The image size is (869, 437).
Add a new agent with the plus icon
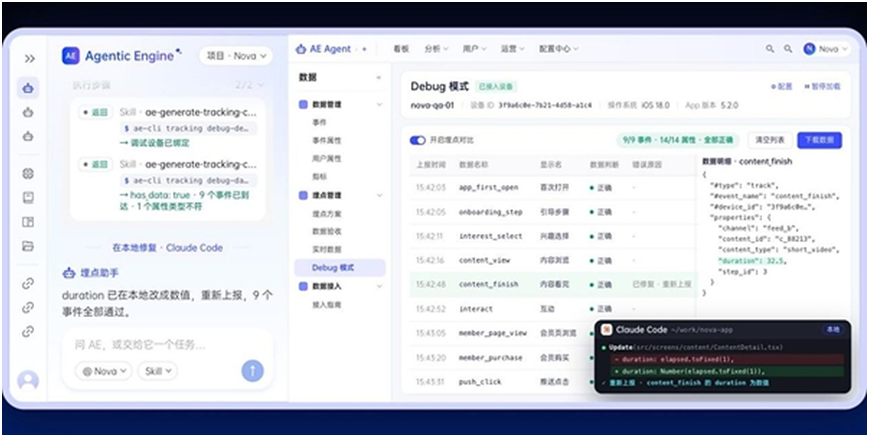click(x=364, y=49)
